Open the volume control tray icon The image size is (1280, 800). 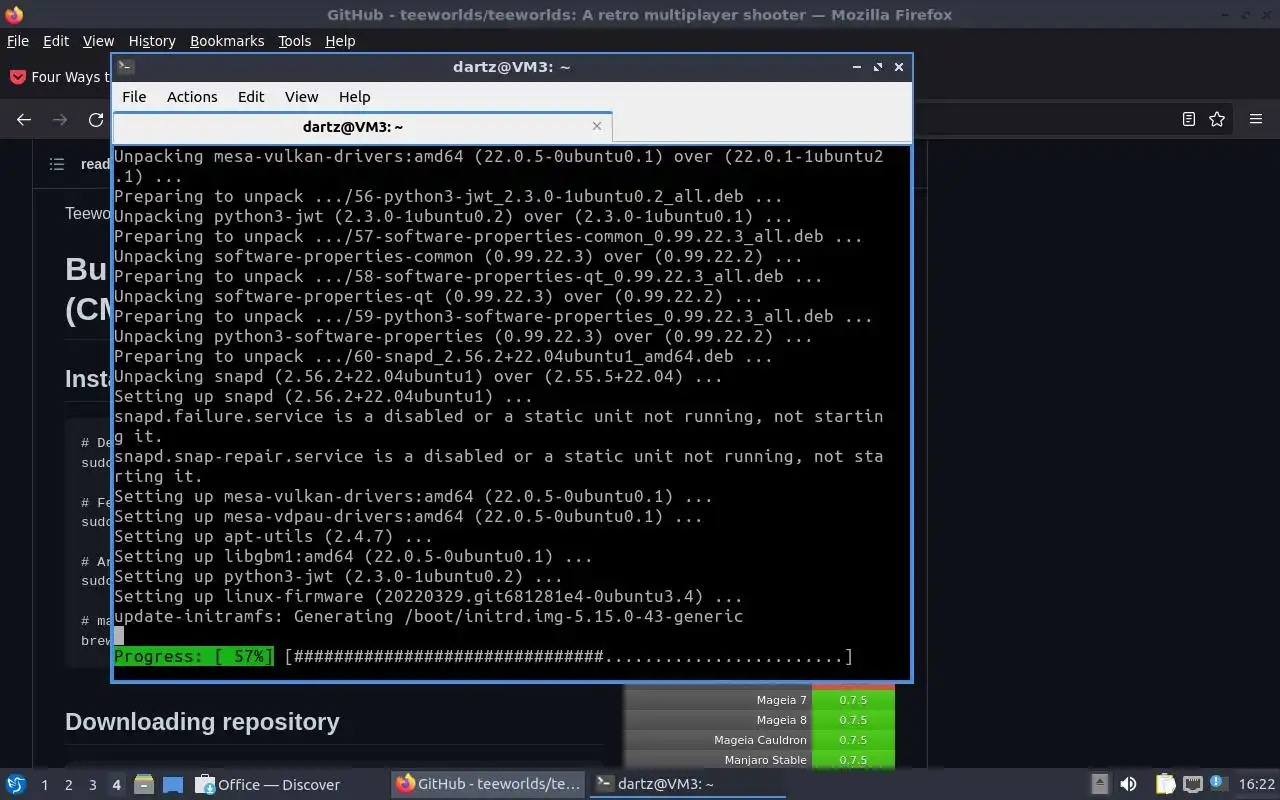[x=1128, y=784]
